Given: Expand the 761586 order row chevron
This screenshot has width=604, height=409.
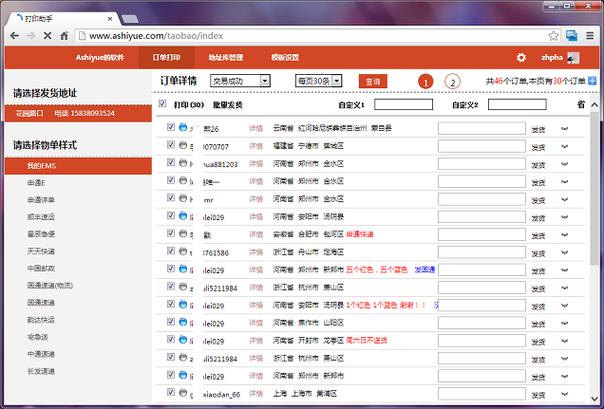Looking at the screenshot, I should pyautogui.click(x=564, y=253).
